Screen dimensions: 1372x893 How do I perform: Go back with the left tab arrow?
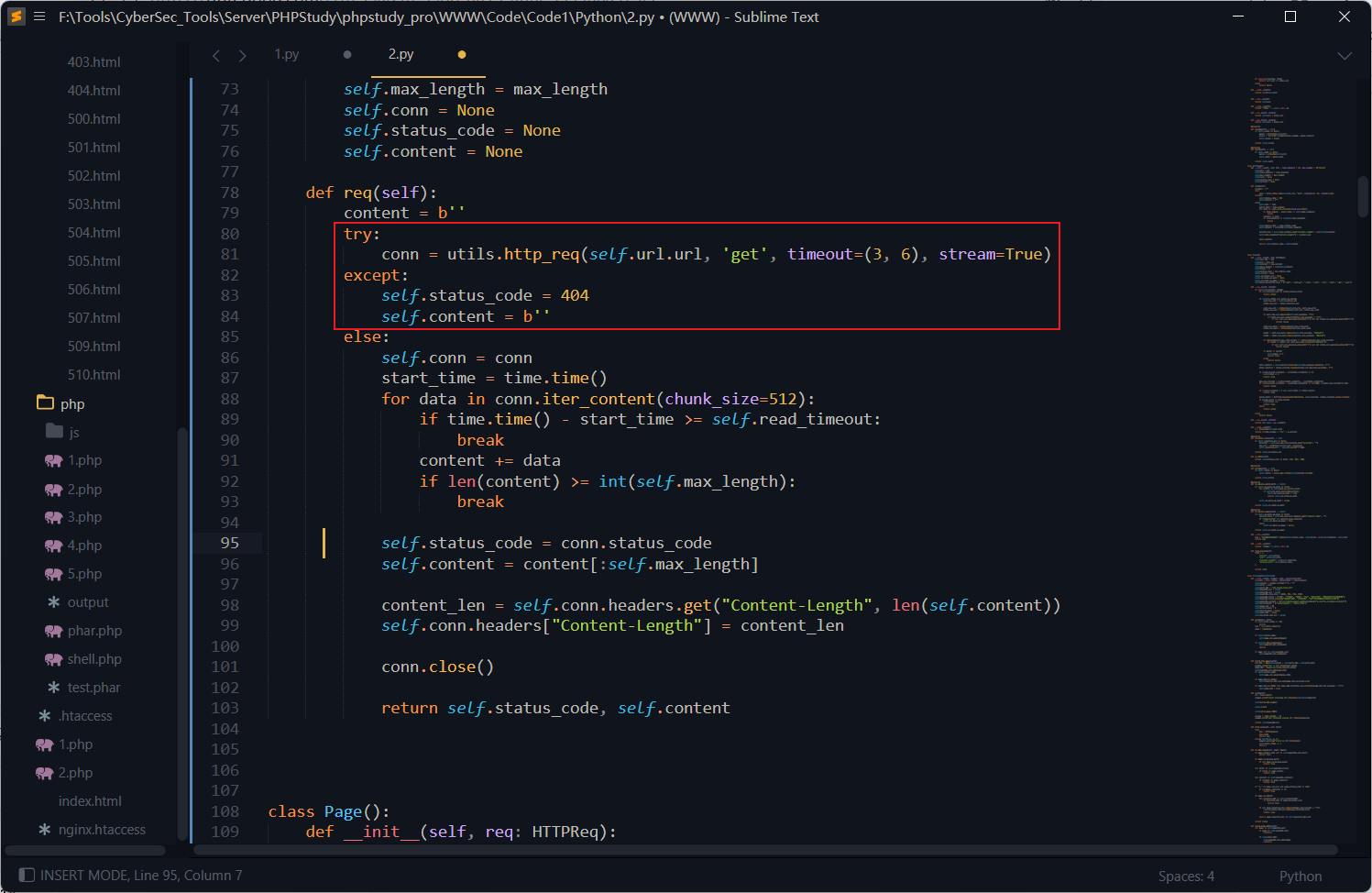point(216,55)
